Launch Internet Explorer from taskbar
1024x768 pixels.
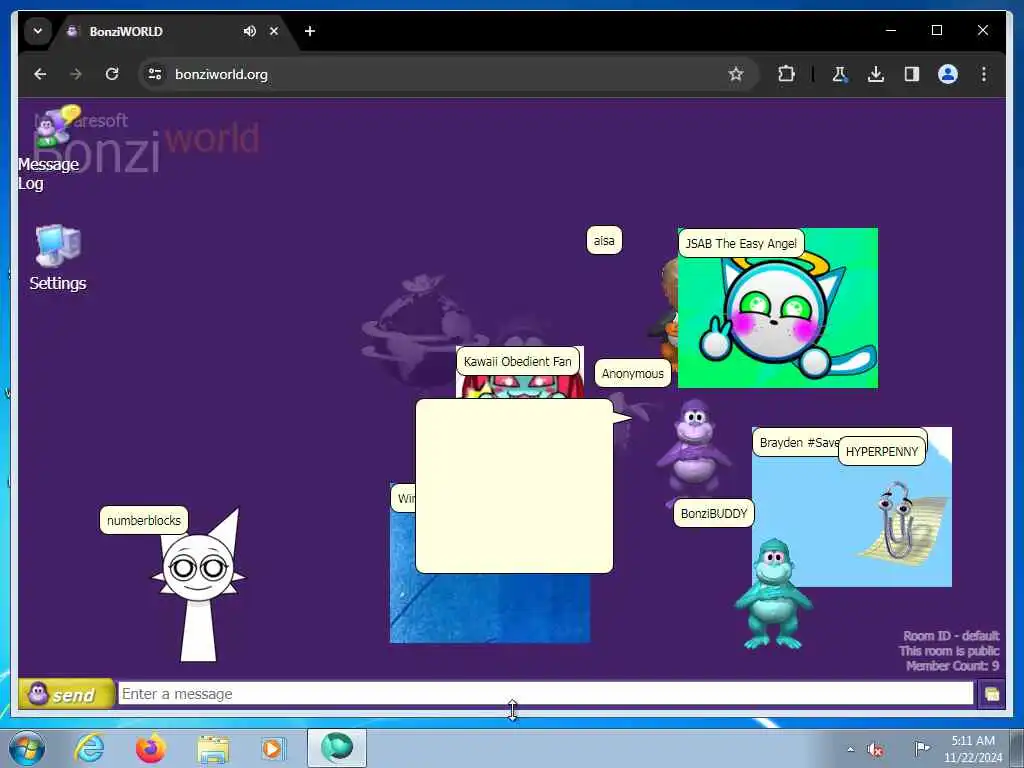click(89, 748)
